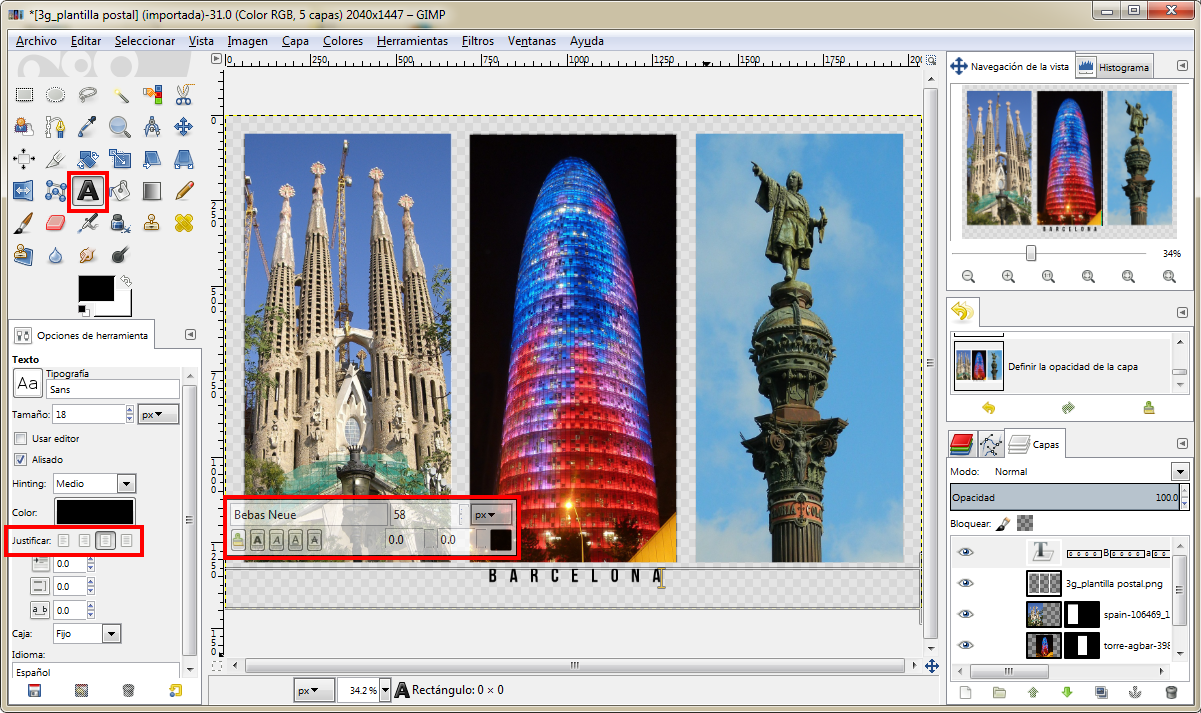Select the Clone tool in the toolbox
Image resolution: width=1201 pixels, height=713 pixels.
click(x=152, y=222)
